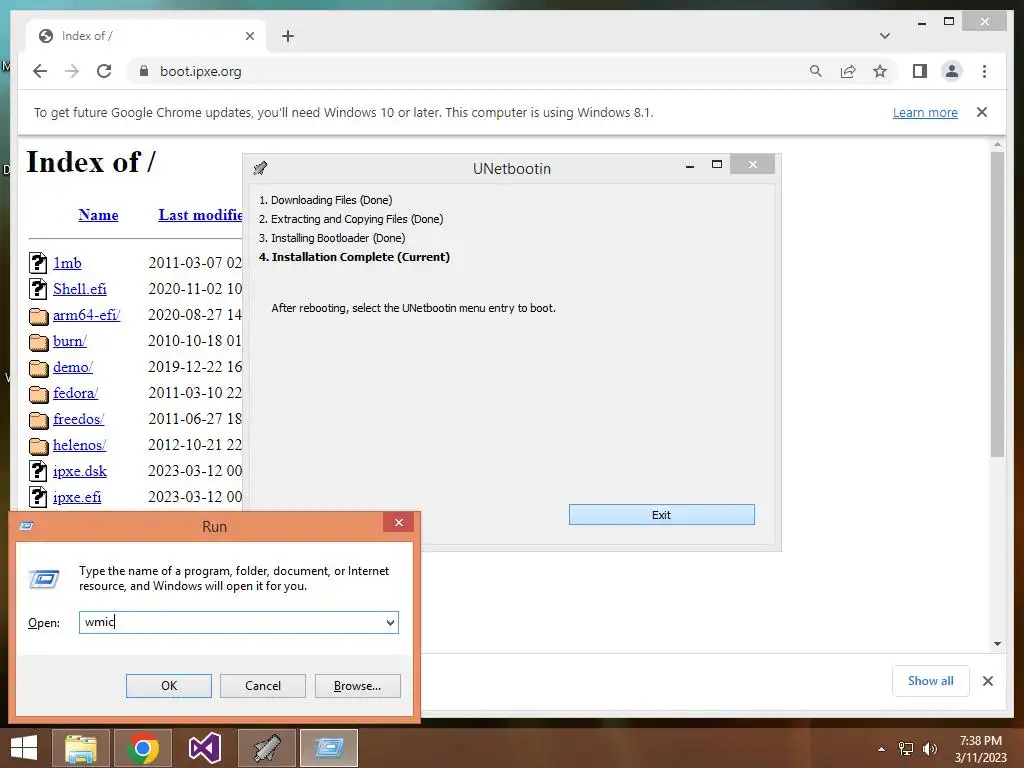Click the UNetbootin title bar app icon
Viewport: 1024px width, 768px height.
260,168
